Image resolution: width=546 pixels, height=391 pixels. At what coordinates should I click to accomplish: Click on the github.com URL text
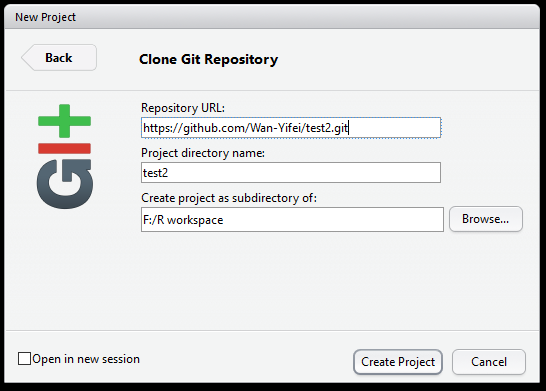pyautogui.click(x=245, y=128)
